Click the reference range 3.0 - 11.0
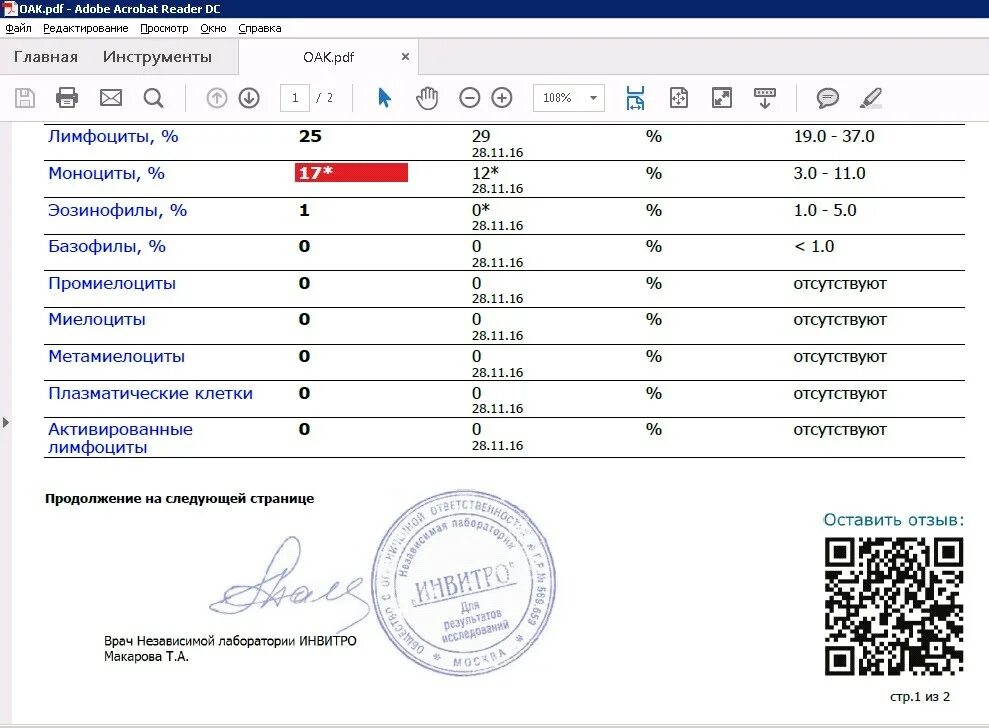The image size is (989, 728). 829,173
